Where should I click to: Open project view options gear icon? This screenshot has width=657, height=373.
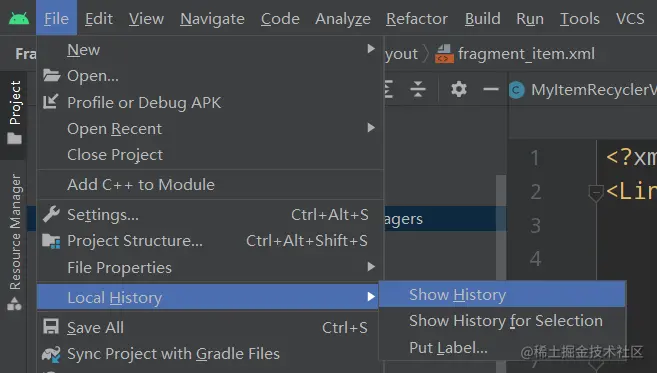tap(459, 89)
